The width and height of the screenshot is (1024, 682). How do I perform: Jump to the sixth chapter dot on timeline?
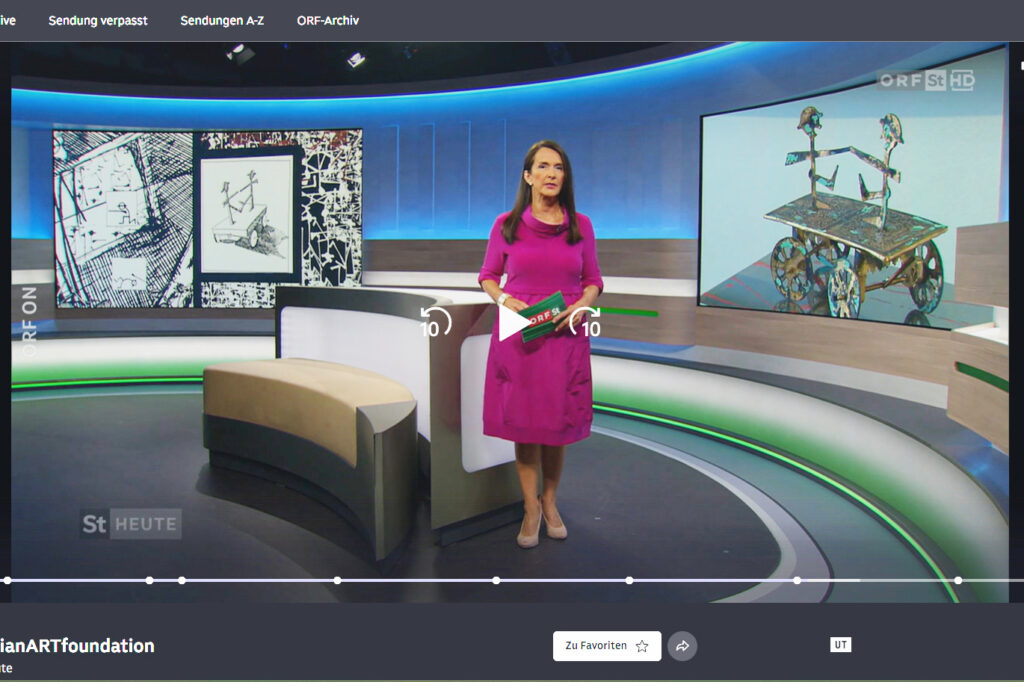(x=629, y=580)
